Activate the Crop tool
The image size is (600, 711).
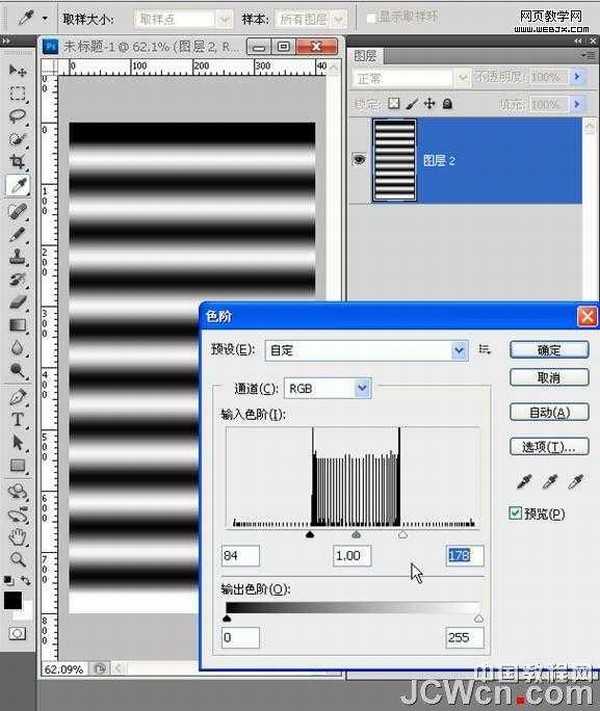[18, 162]
